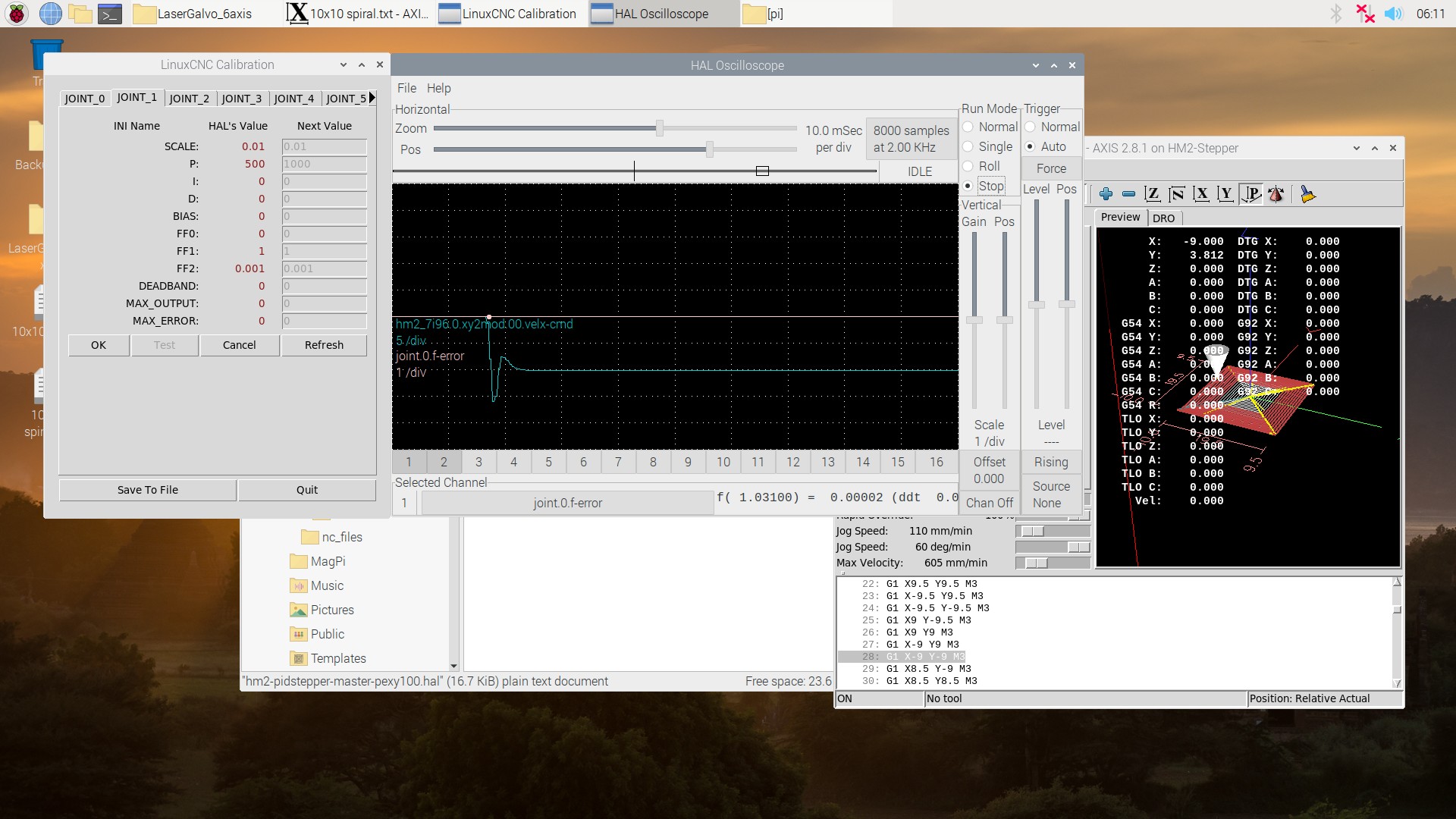This screenshot has width=1456, height=819.
Task: Open HAL Oscilloscope File menu
Action: [x=406, y=88]
